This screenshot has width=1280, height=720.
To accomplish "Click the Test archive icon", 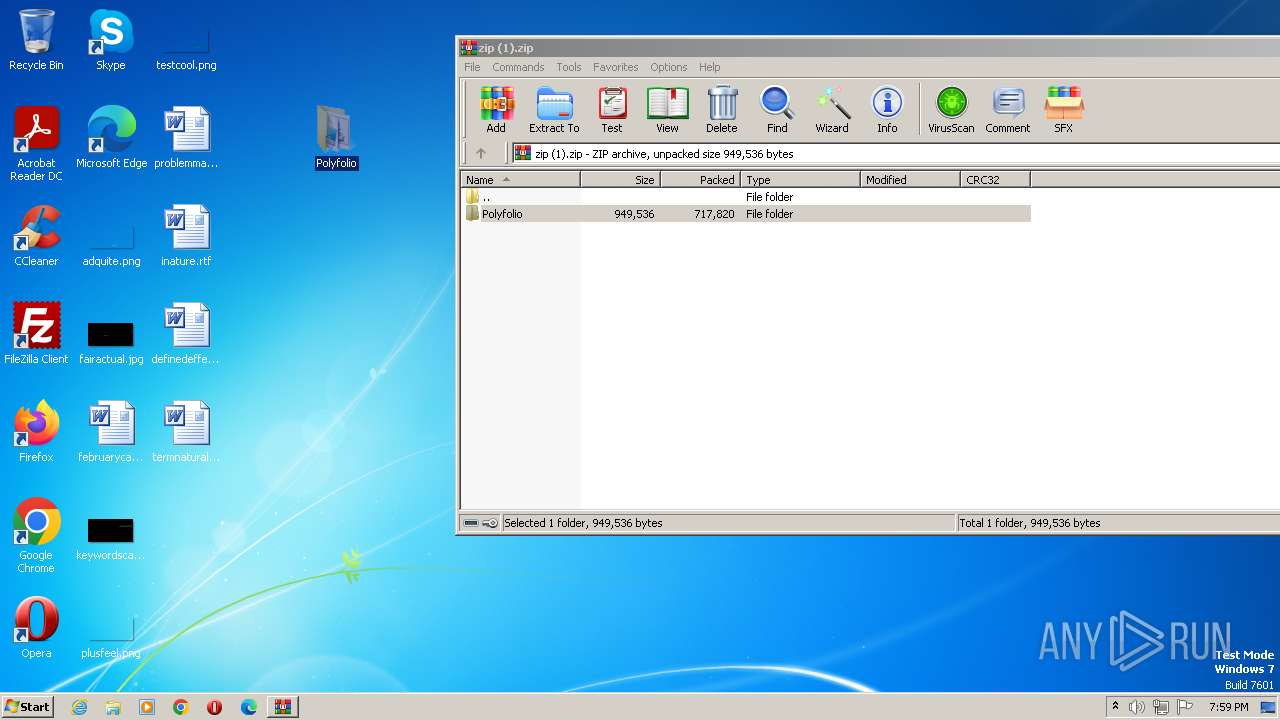I will [x=612, y=109].
